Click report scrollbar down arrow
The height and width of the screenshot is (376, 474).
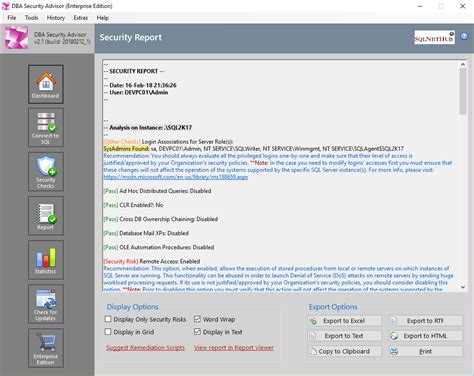pos(463,287)
